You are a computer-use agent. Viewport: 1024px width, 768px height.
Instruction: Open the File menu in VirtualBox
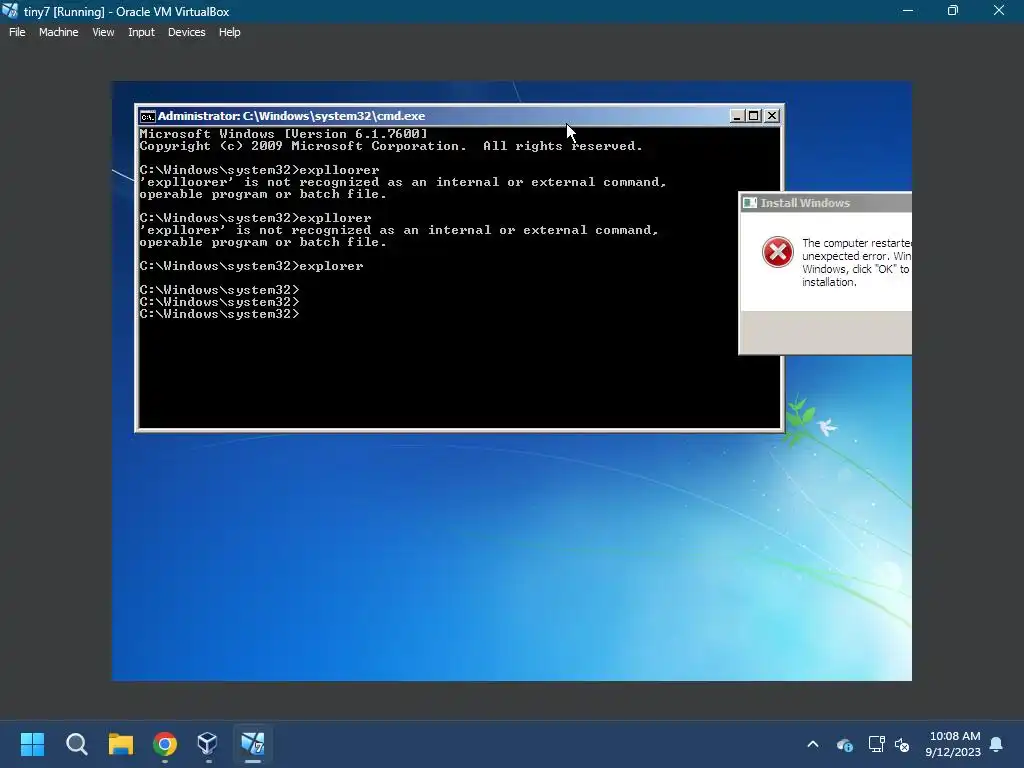(17, 32)
